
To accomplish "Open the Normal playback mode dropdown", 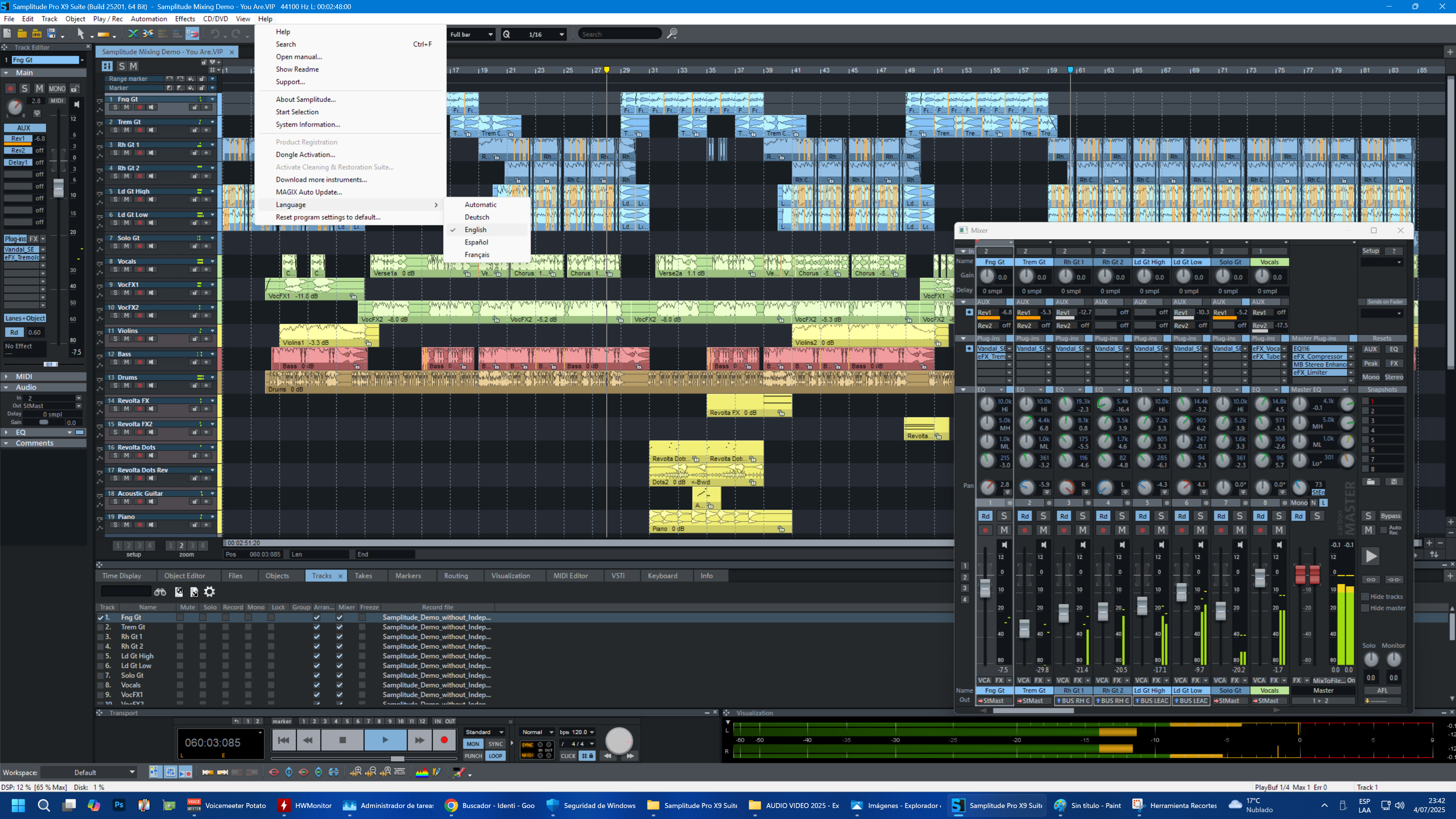I will point(537,733).
